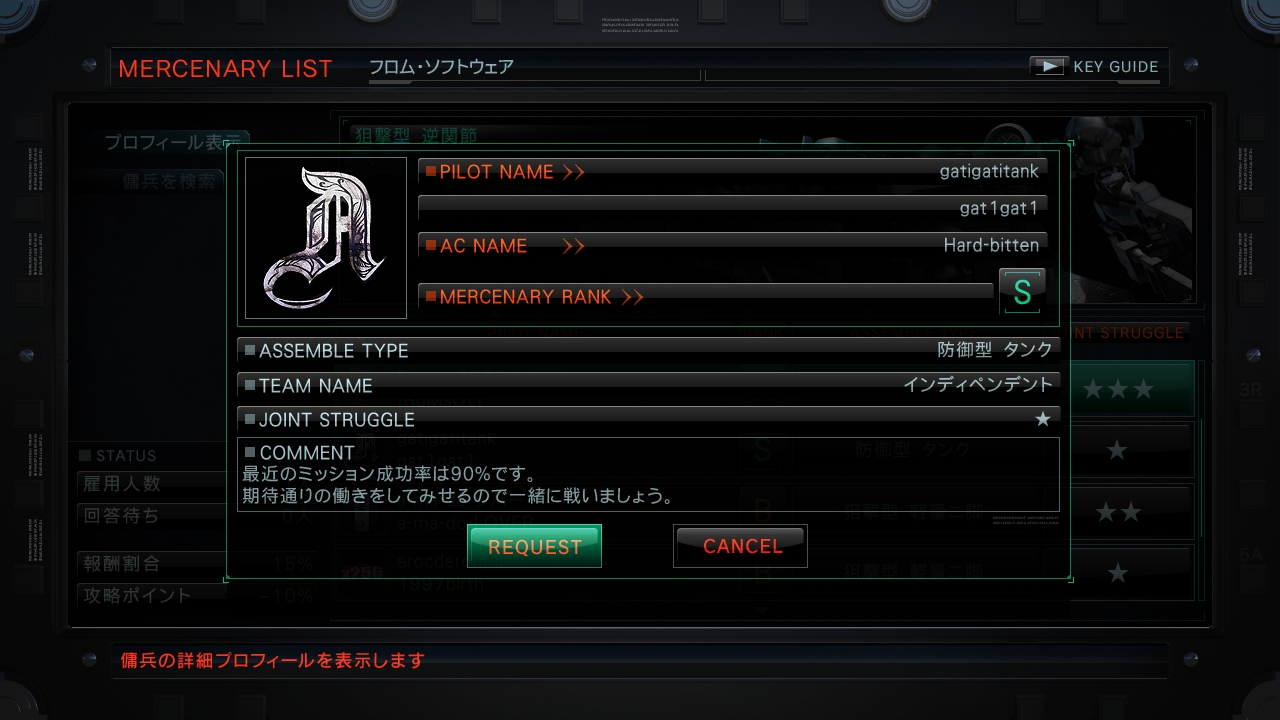Viewport: 1280px width, 720px height.
Task: Select the プロフィール表示 menu option
Action: pos(175,143)
